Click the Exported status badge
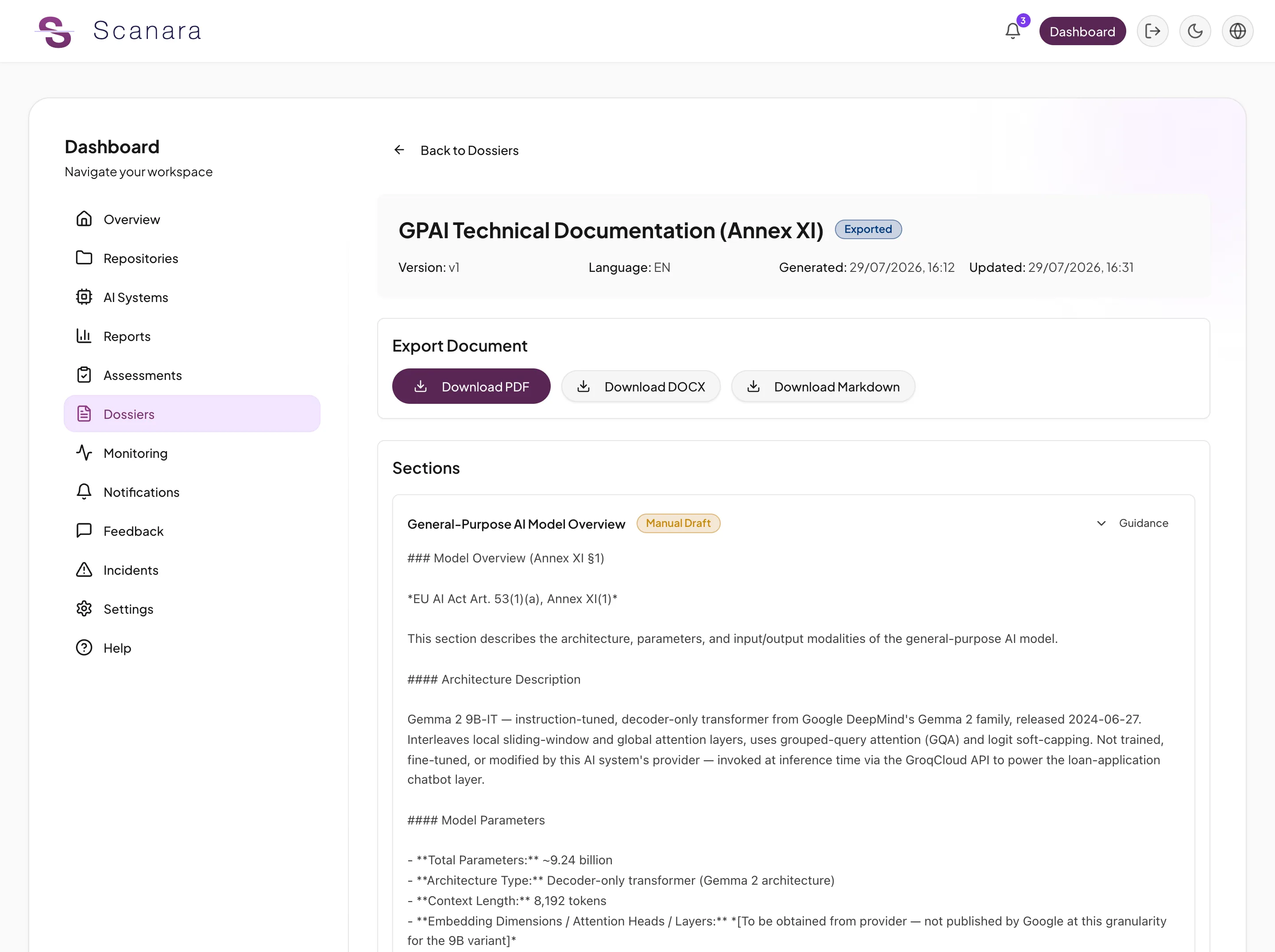The height and width of the screenshot is (952, 1275). [x=868, y=229]
